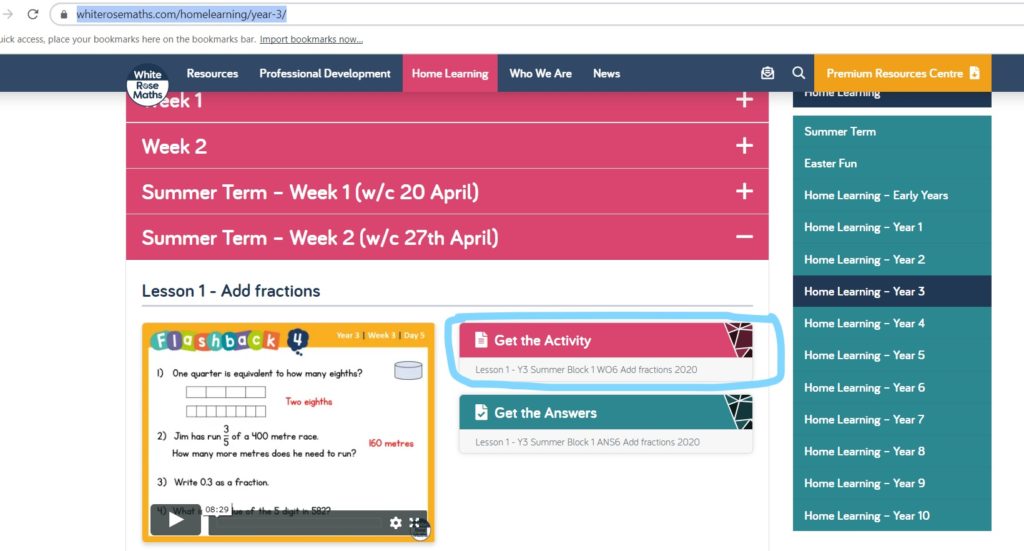This screenshot has height=551, width=1024.
Task: Open video settings gear icon
Action: click(396, 522)
